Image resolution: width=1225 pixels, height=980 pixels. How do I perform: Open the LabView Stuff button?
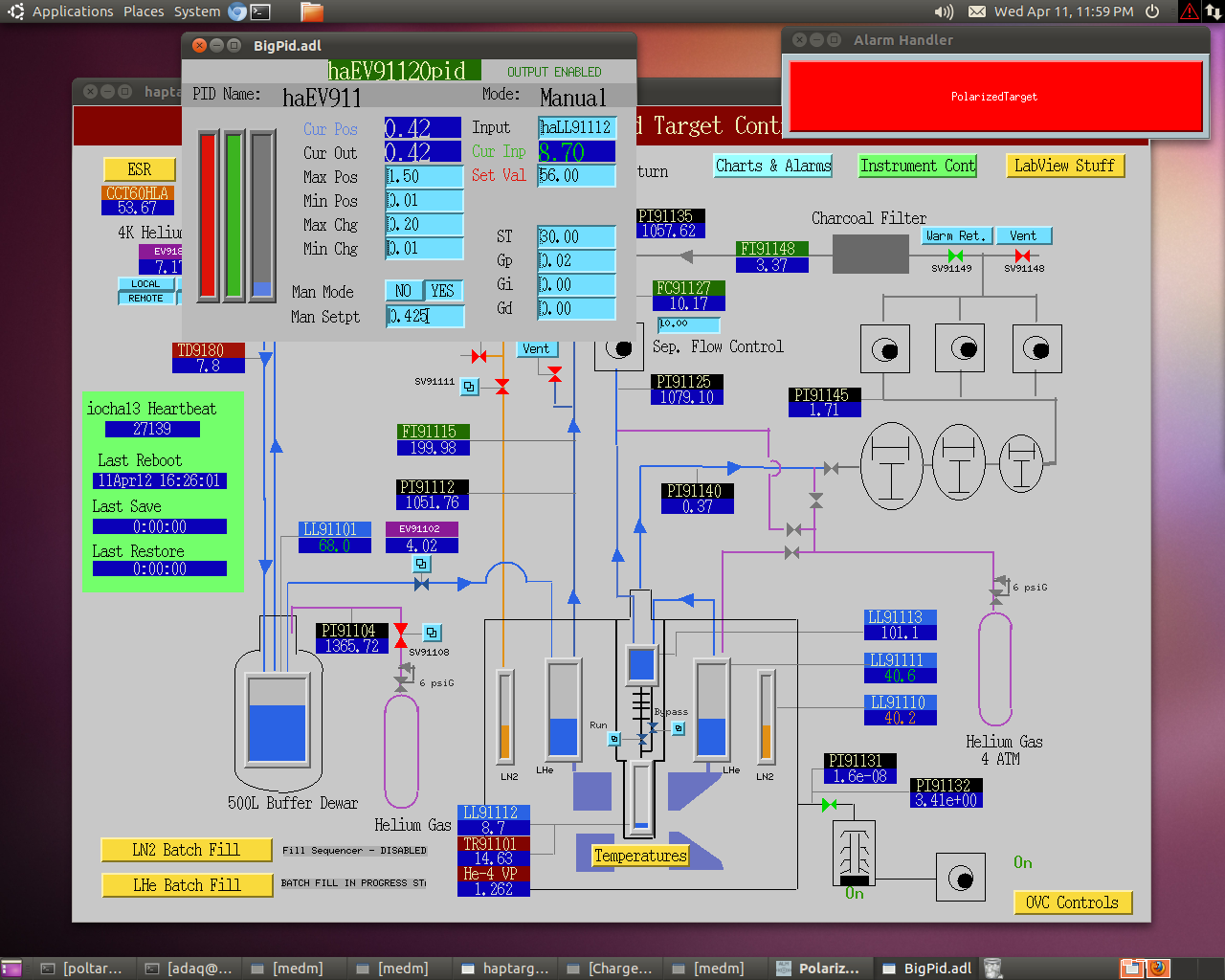pyautogui.click(x=1064, y=166)
